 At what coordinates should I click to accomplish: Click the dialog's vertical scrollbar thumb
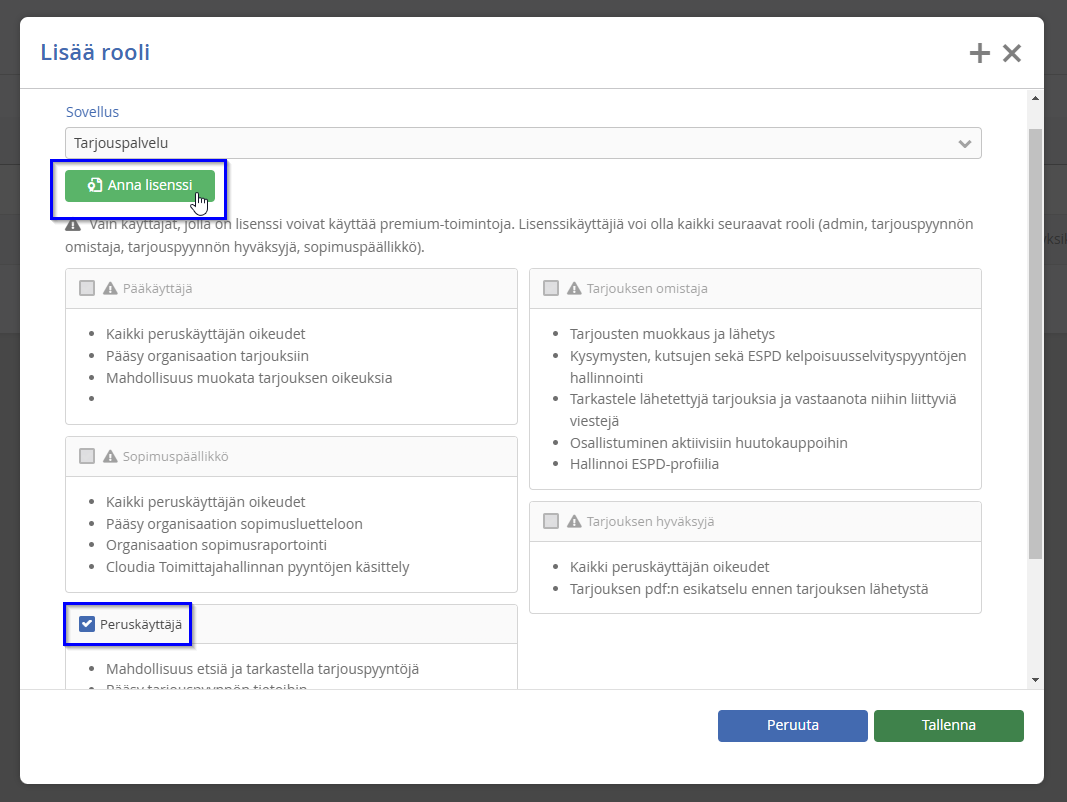tap(1035, 344)
